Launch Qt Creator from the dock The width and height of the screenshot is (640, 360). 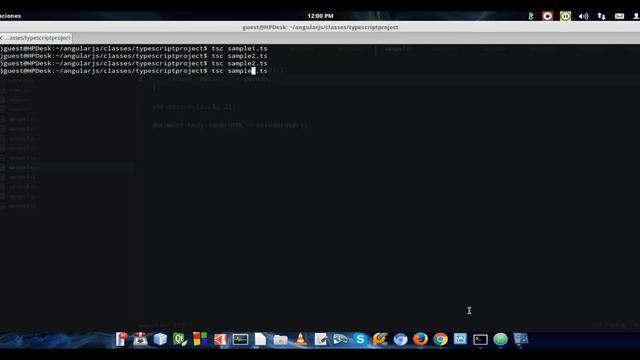point(180,339)
